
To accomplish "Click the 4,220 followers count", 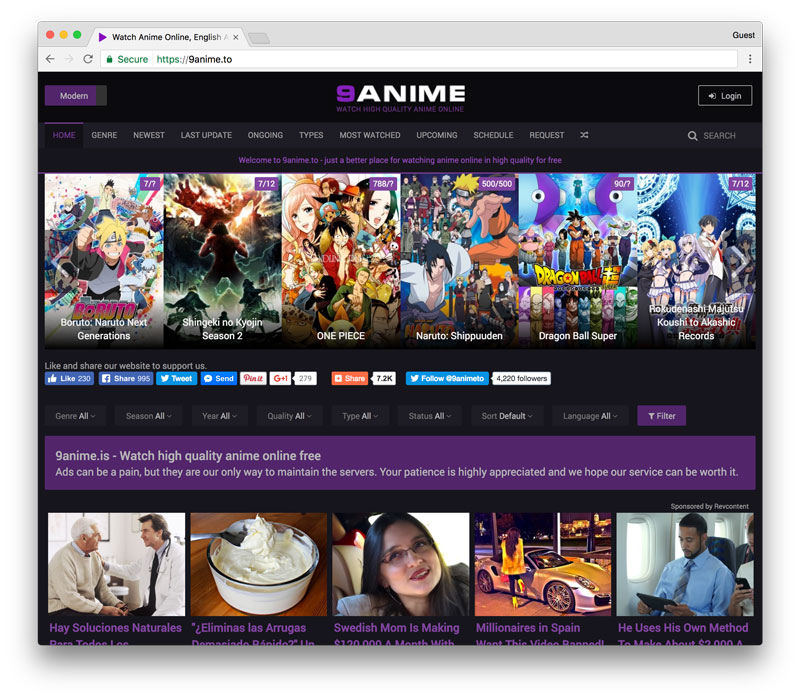I will (x=521, y=379).
